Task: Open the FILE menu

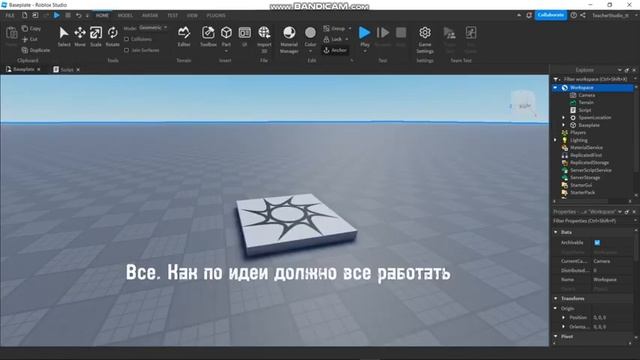Action: pos(10,16)
